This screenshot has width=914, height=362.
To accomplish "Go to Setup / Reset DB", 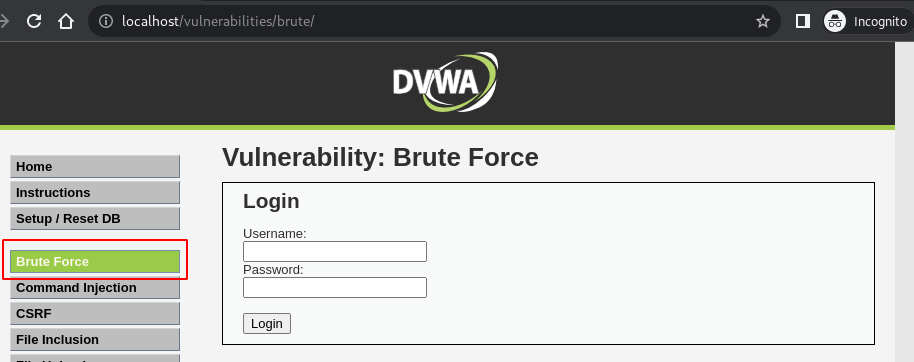I will [95, 219].
